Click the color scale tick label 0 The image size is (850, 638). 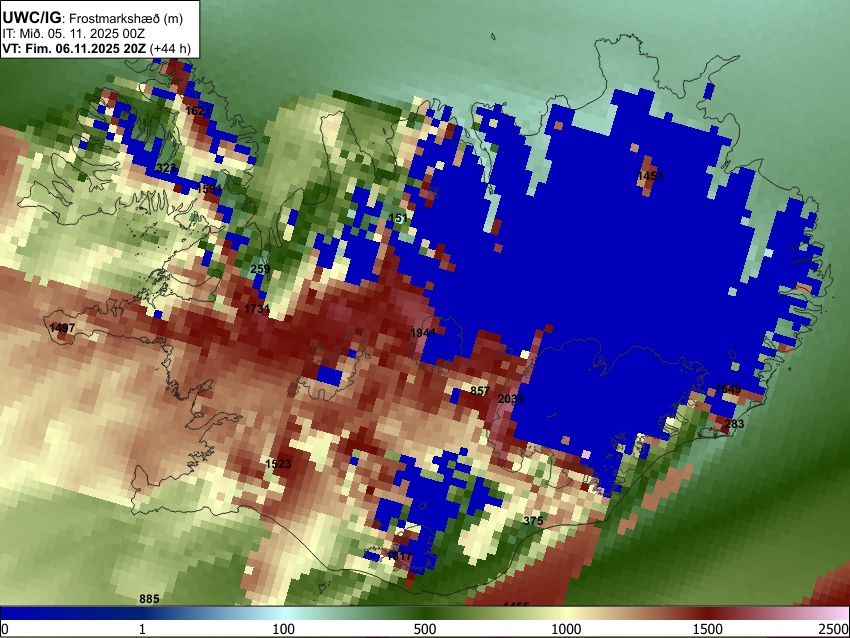tap(5, 629)
